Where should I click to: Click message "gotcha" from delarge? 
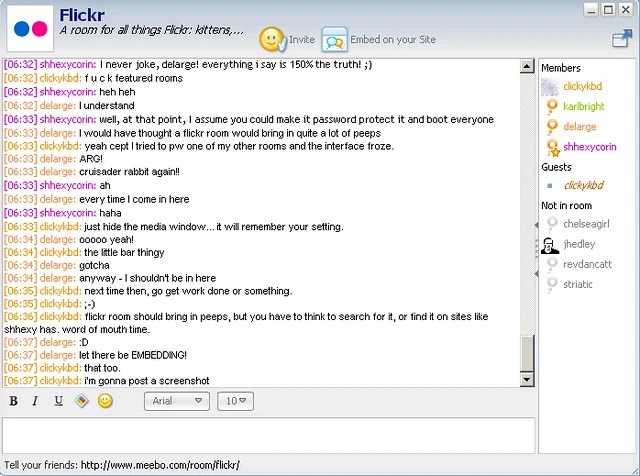coord(94,266)
